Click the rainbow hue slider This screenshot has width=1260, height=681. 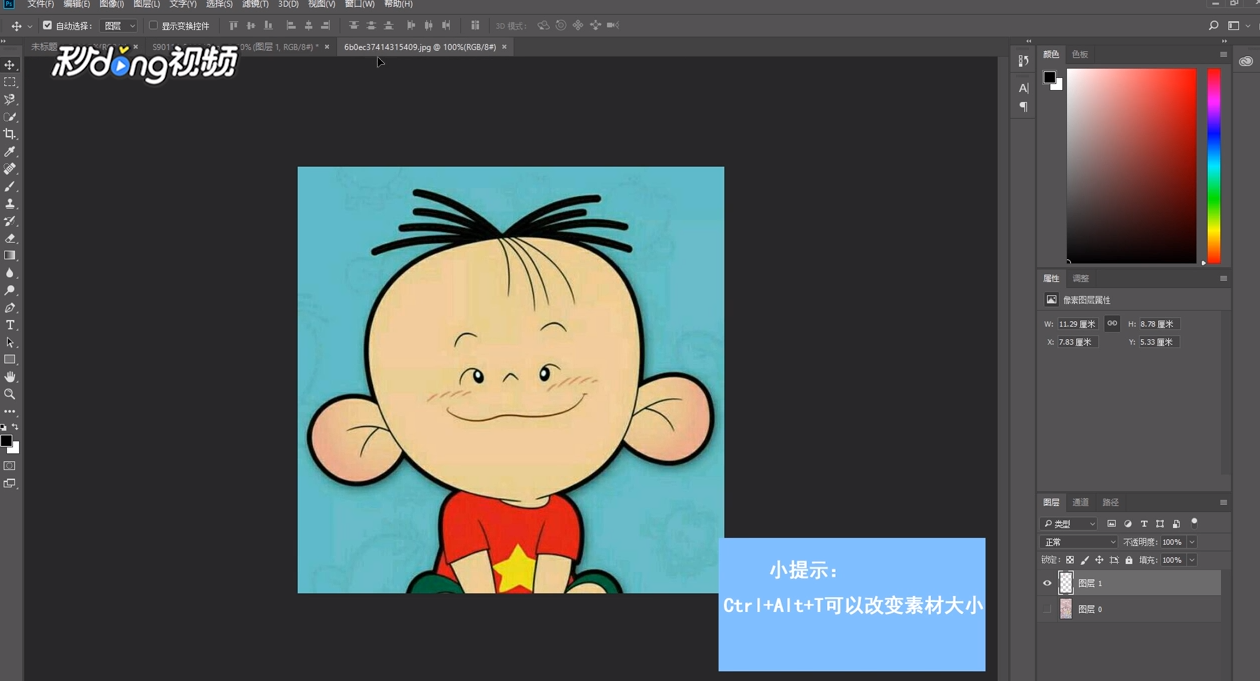click(x=1213, y=166)
